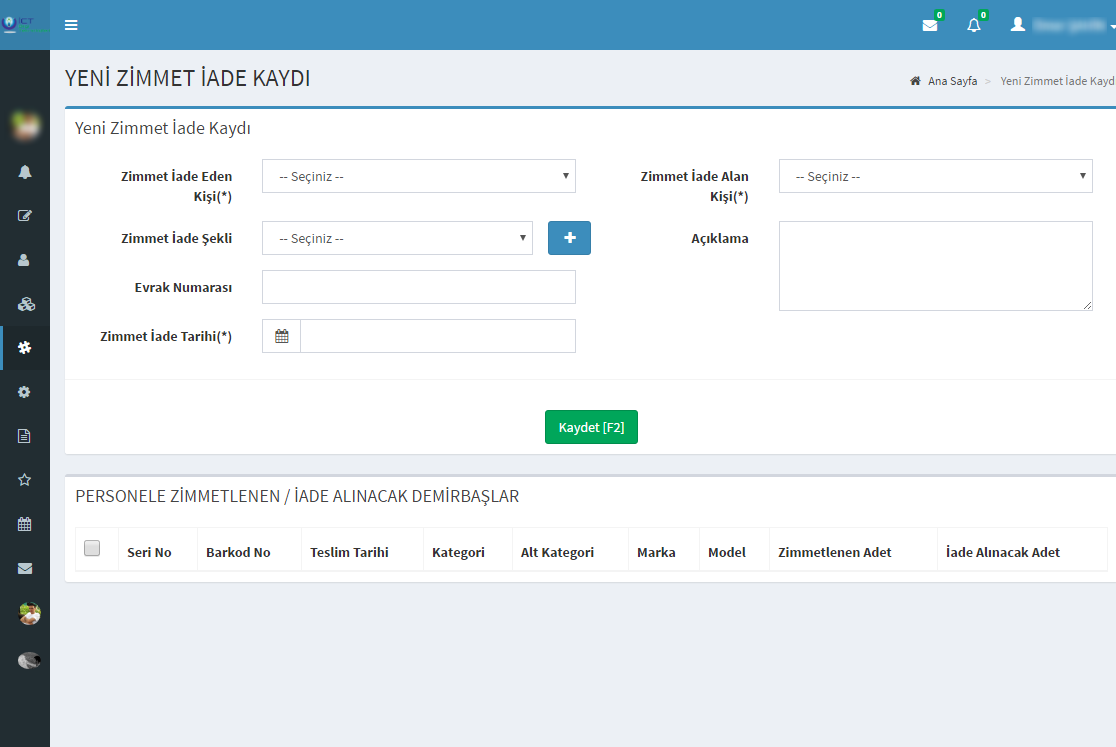Screen dimensions: 1116x747
Task: Open the Zimmet İade Şekli dropdown
Action: [x=397, y=238]
